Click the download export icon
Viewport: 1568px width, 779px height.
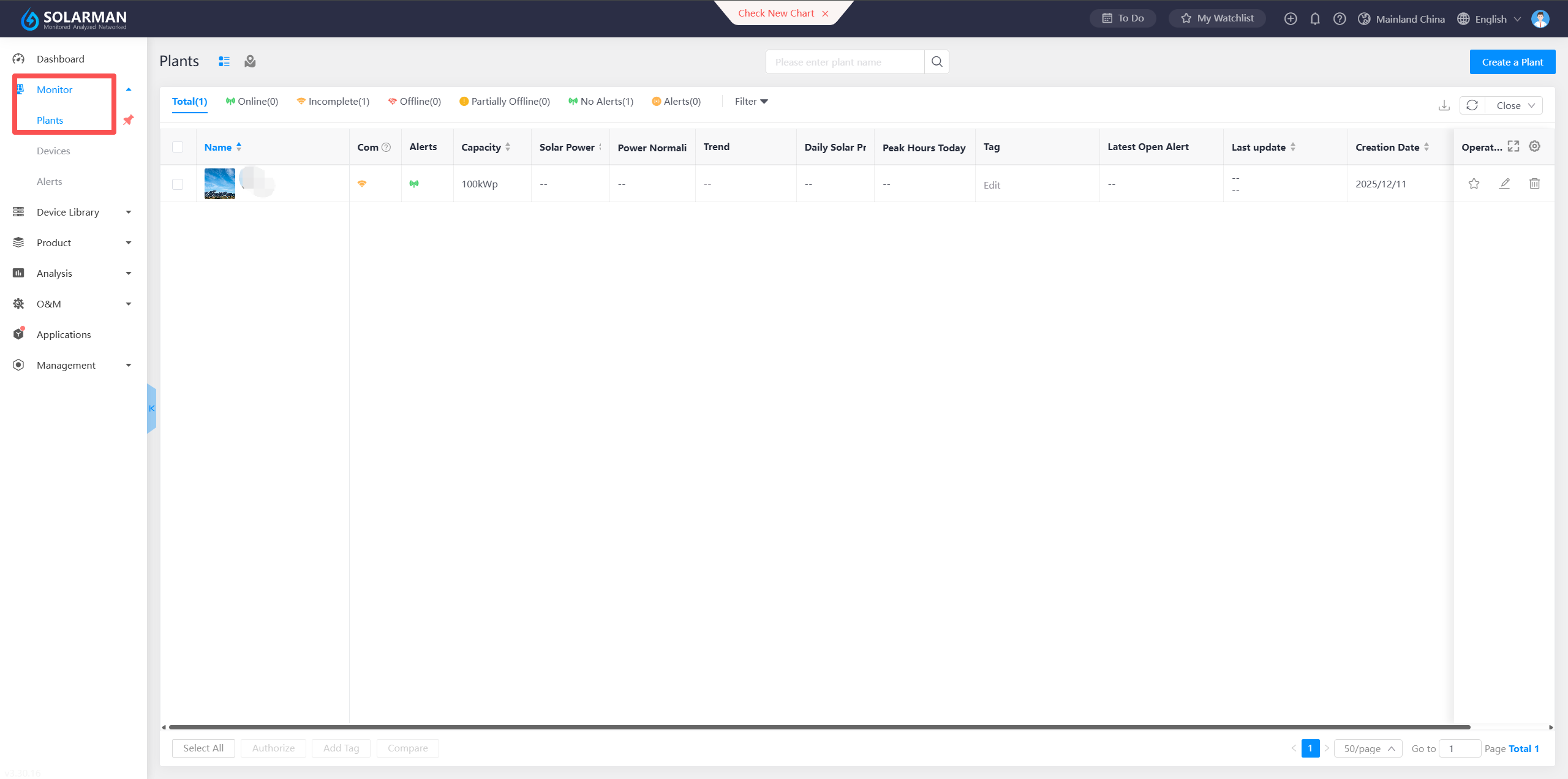click(1444, 105)
